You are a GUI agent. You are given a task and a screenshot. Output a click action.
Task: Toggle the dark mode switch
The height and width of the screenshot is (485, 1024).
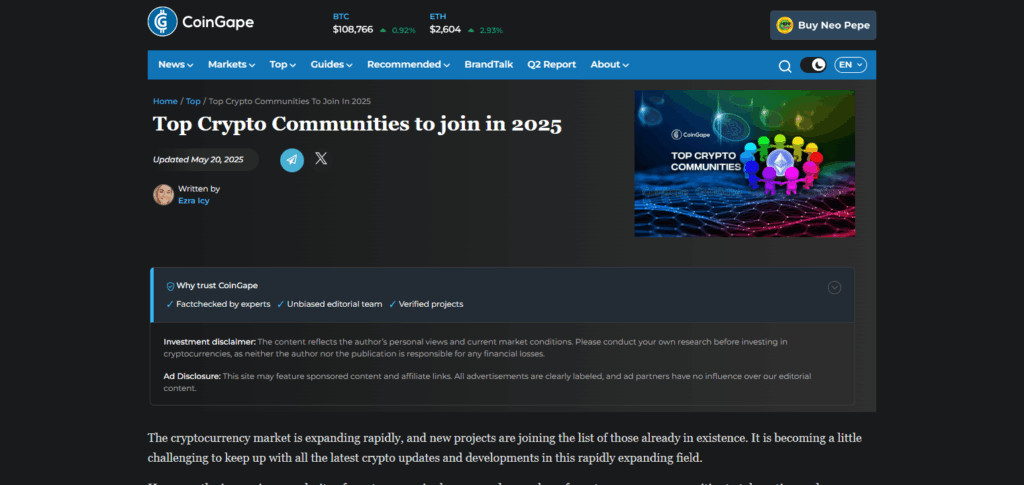click(813, 65)
